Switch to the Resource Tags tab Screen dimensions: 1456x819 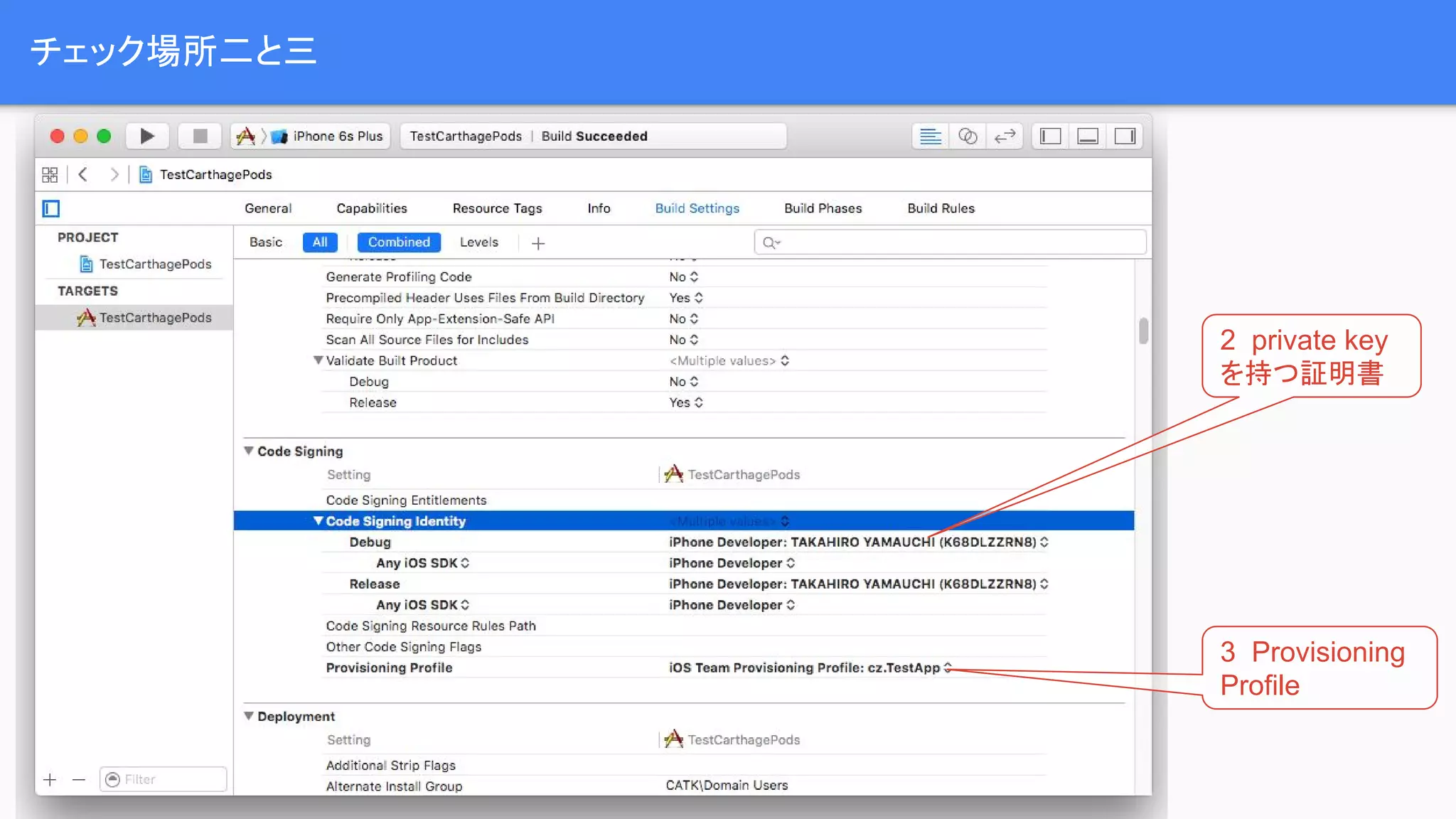497,208
